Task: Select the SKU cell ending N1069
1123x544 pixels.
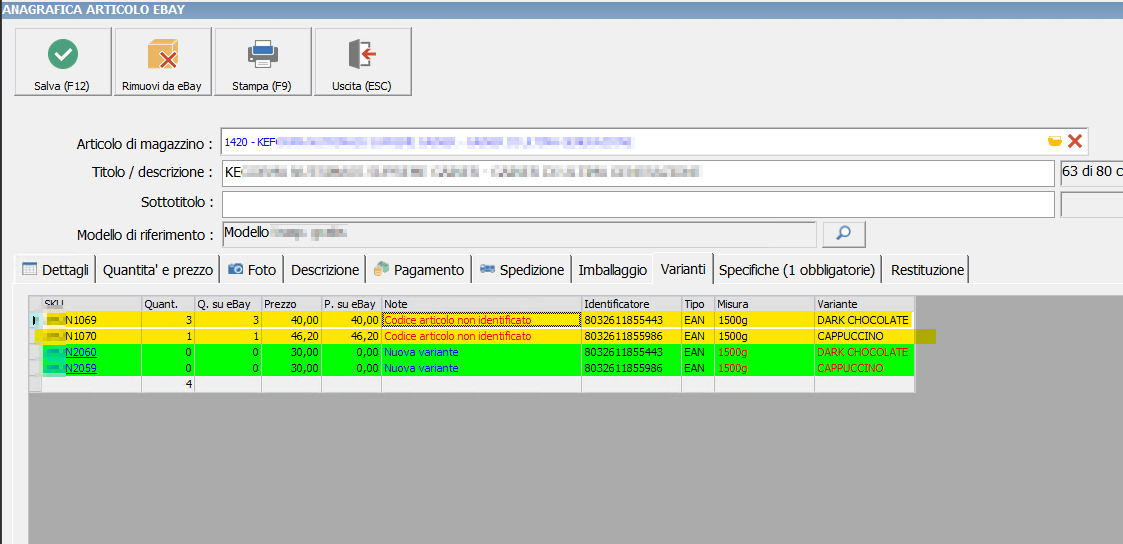Action: point(92,320)
